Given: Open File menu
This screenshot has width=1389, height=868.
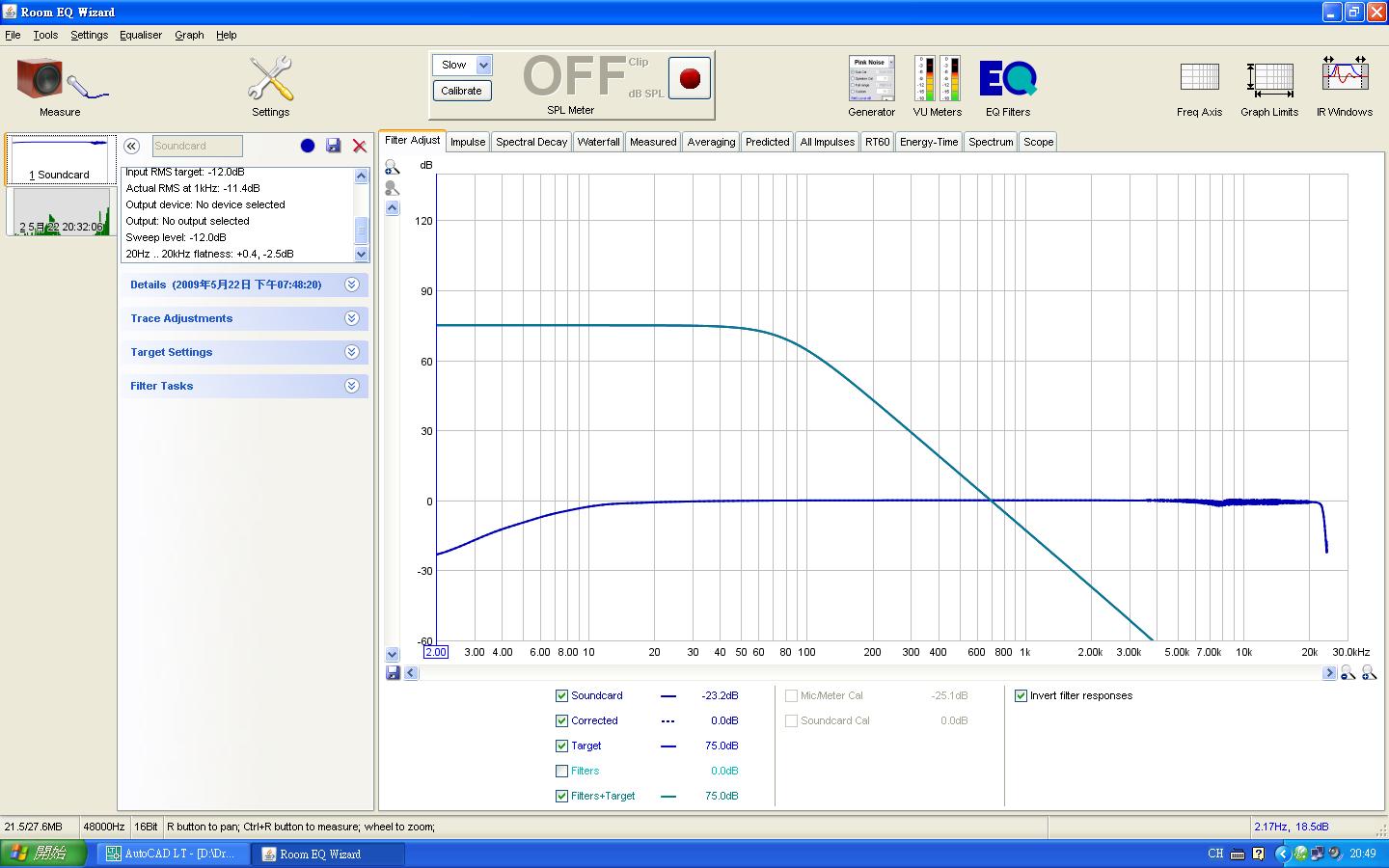Looking at the screenshot, I should (13, 35).
